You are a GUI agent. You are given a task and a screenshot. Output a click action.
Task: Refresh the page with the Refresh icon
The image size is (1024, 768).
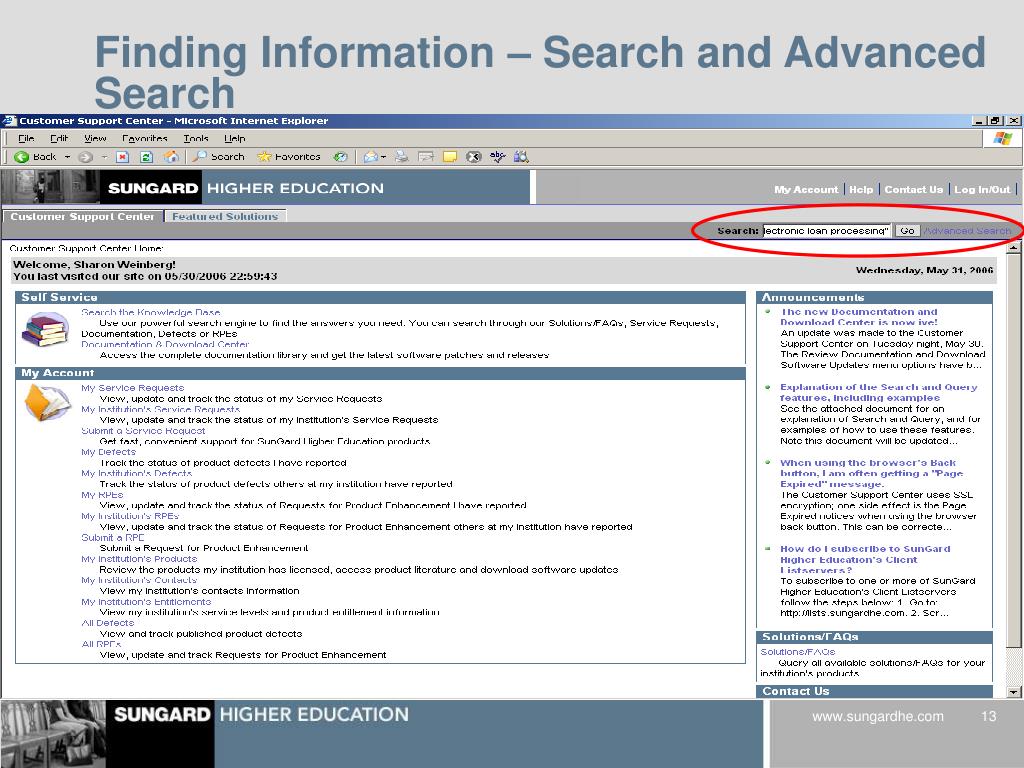click(x=146, y=157)
